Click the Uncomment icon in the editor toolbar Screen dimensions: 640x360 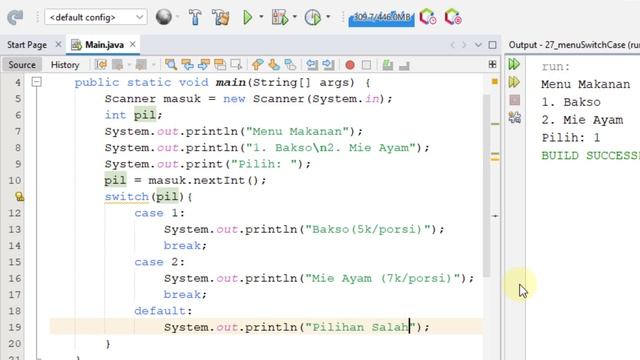pyautogui.click(x=404, y=64)
